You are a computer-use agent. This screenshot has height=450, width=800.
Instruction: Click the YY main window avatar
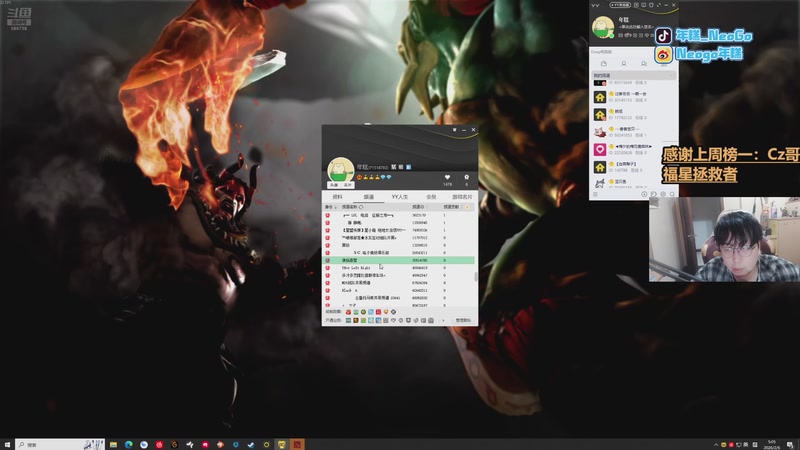click(603, 27)
